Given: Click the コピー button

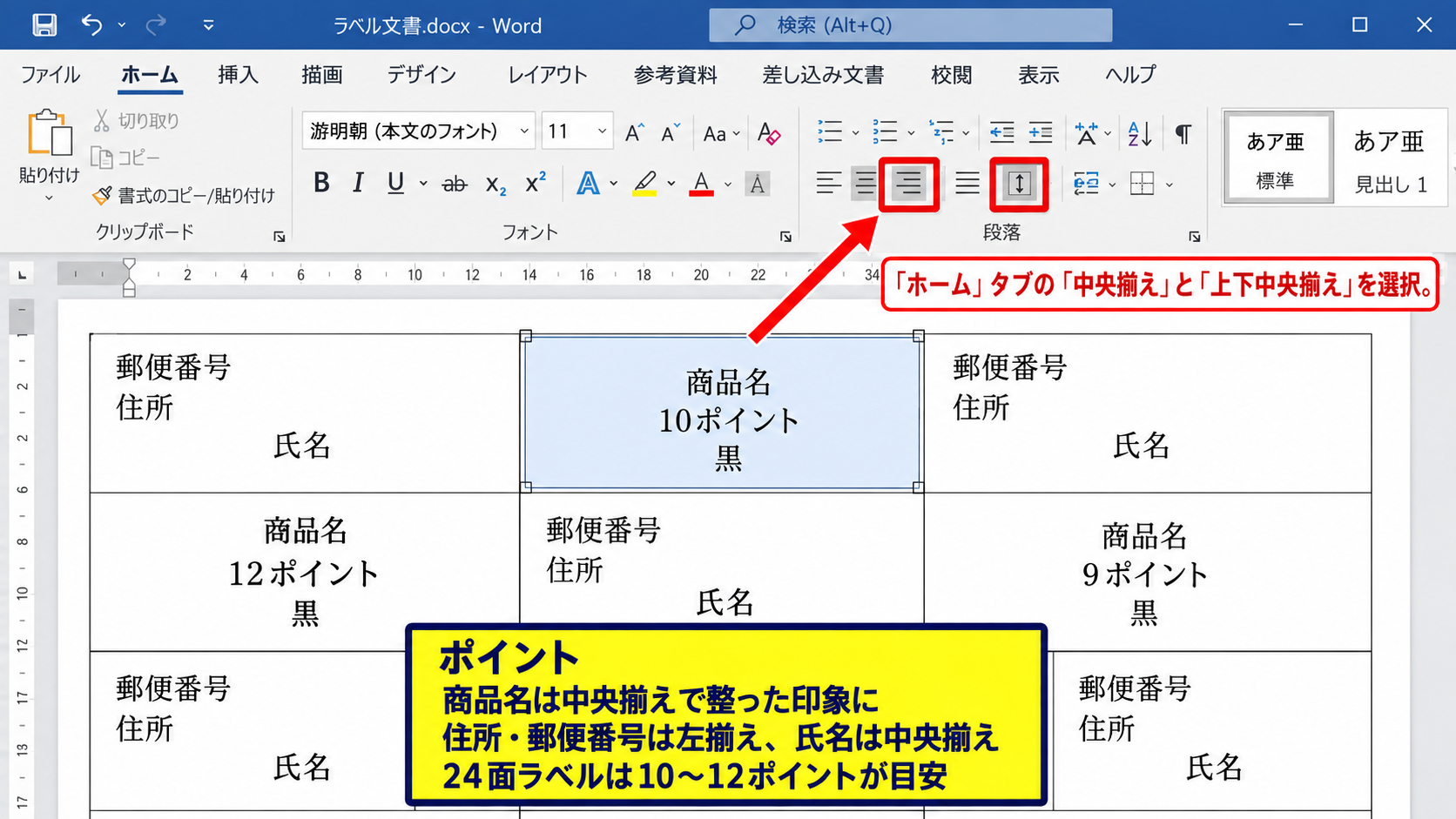Looking at the screenshot, I should (126, 158).
